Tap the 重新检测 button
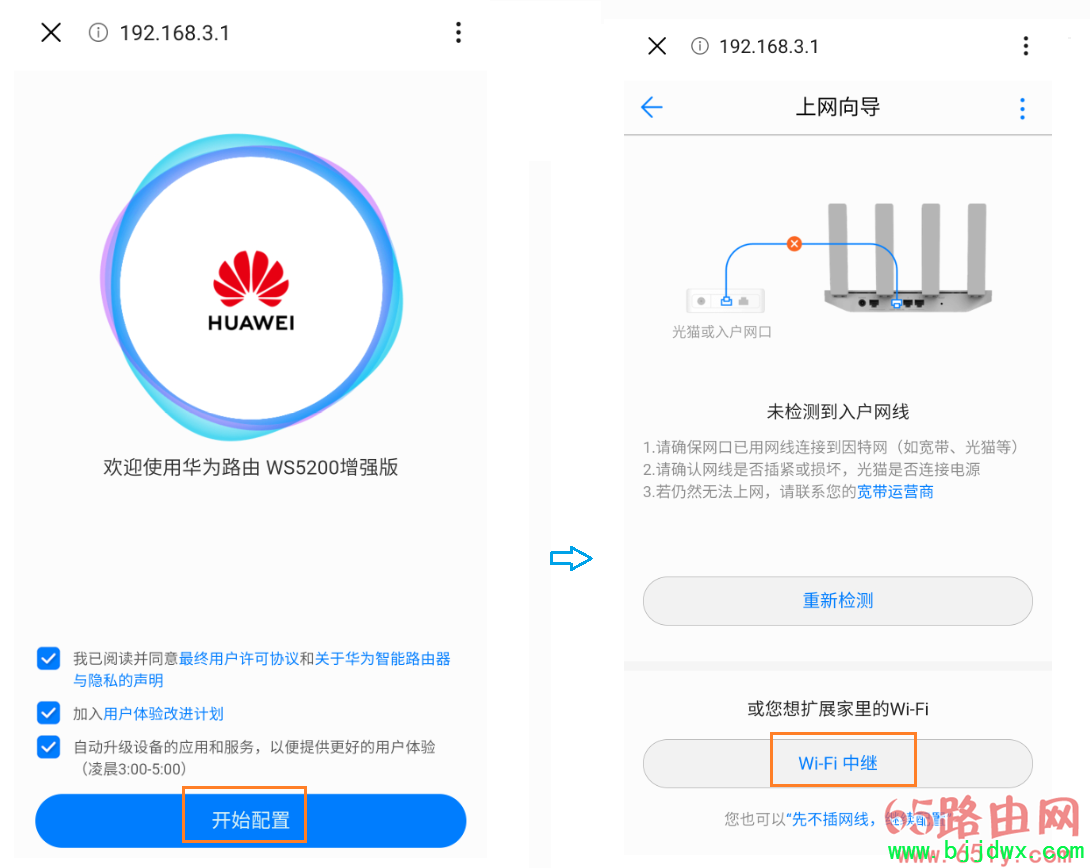Screen dimensions: 1090x868 [838, 600]
